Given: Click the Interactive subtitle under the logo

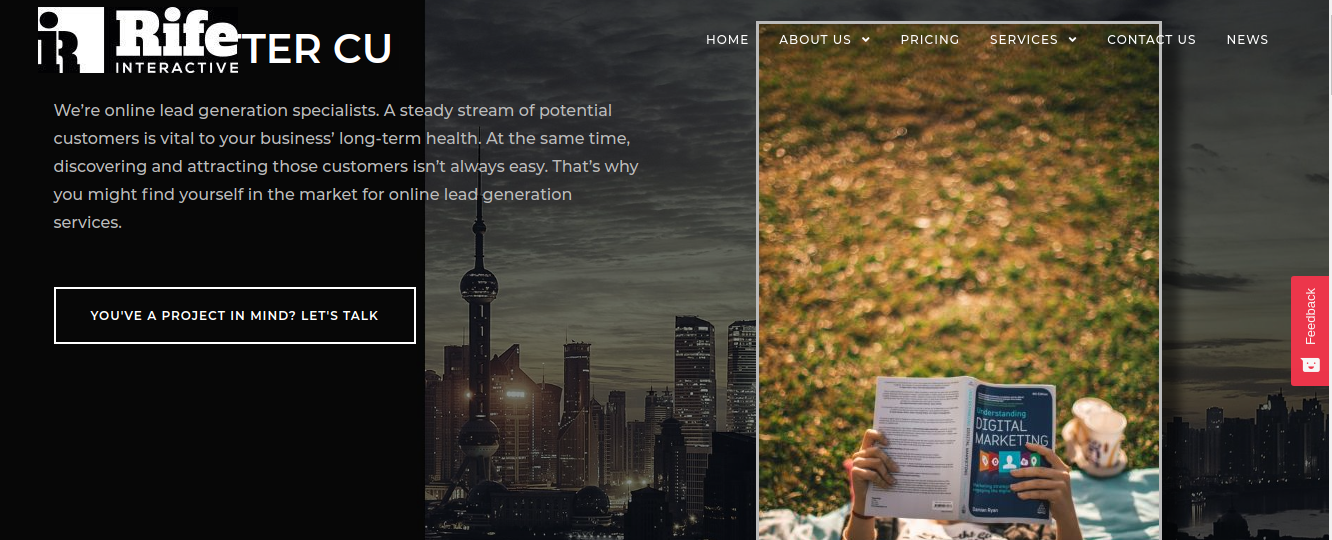Looking at the screenshot, I should [x=177, y=67].
